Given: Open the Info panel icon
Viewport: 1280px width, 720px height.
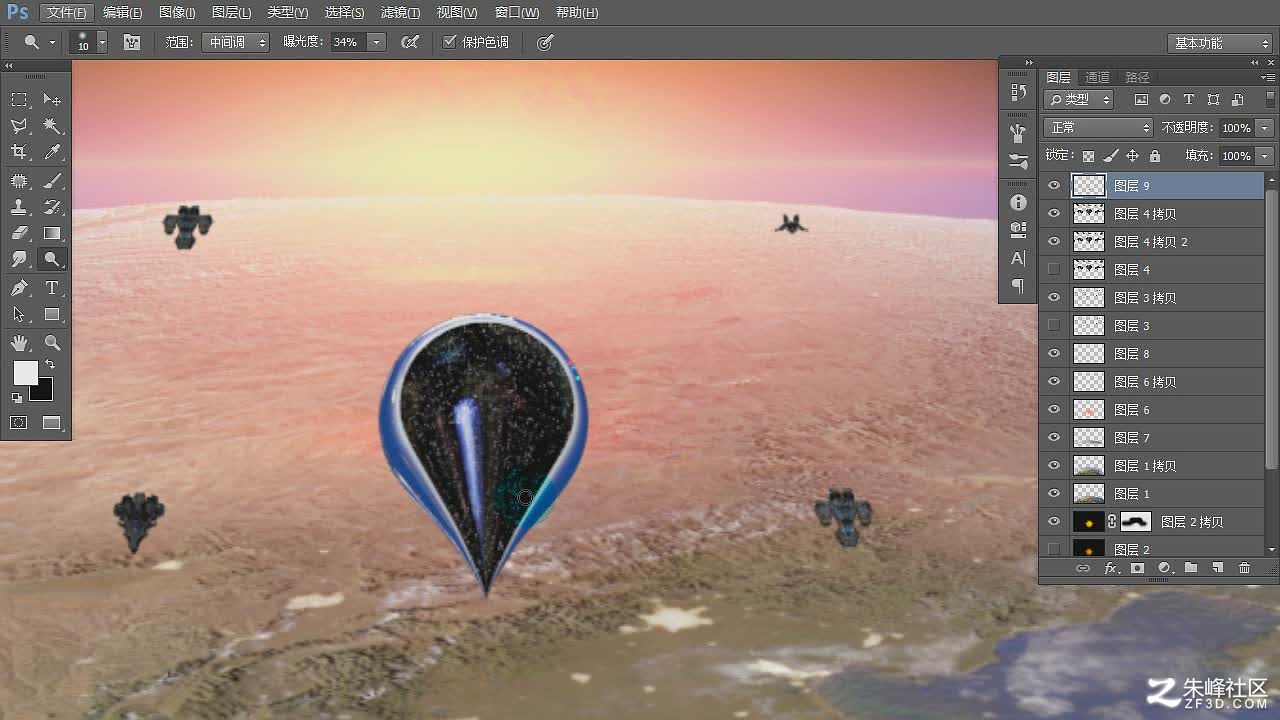Looking at the screenshot, I should click(x=1018, y=202).
